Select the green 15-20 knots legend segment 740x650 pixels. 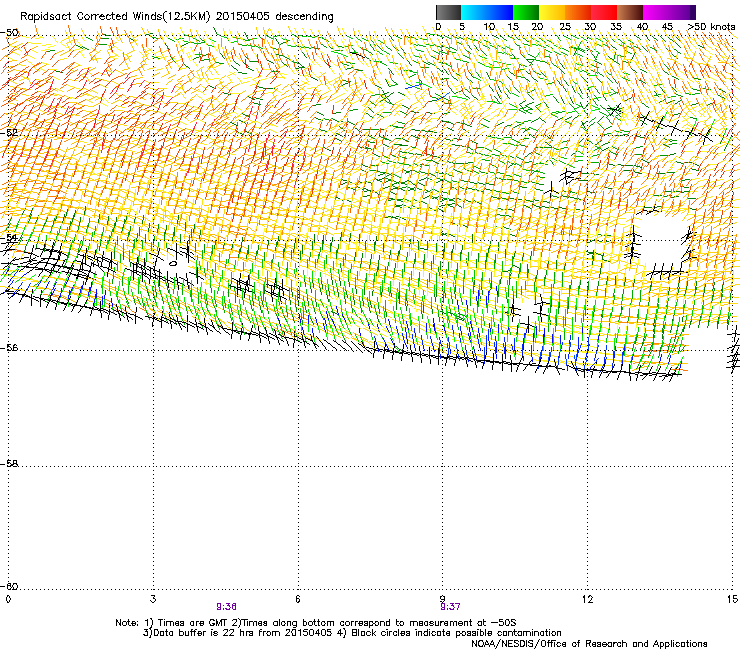(x=526, y=12)
